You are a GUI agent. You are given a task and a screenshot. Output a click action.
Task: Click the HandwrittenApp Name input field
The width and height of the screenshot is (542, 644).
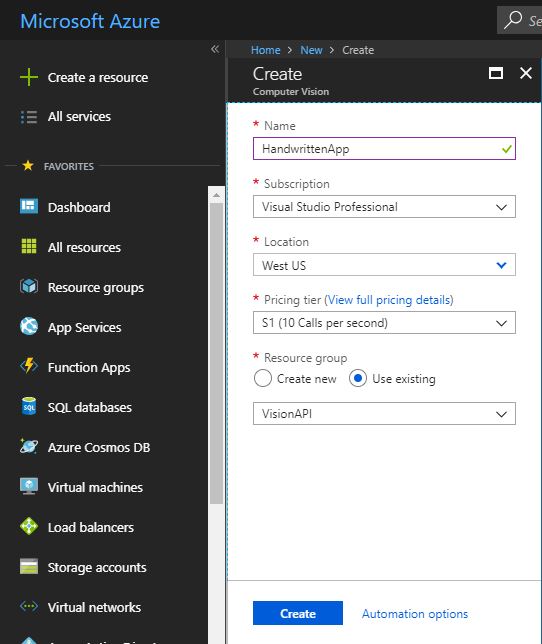(x=384, y=149)
